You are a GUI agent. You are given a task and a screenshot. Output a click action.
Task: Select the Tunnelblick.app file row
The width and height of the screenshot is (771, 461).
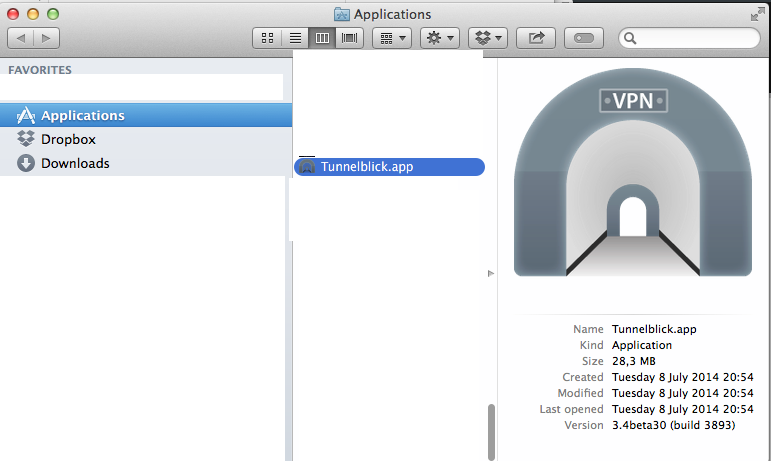tap(389, 167)
